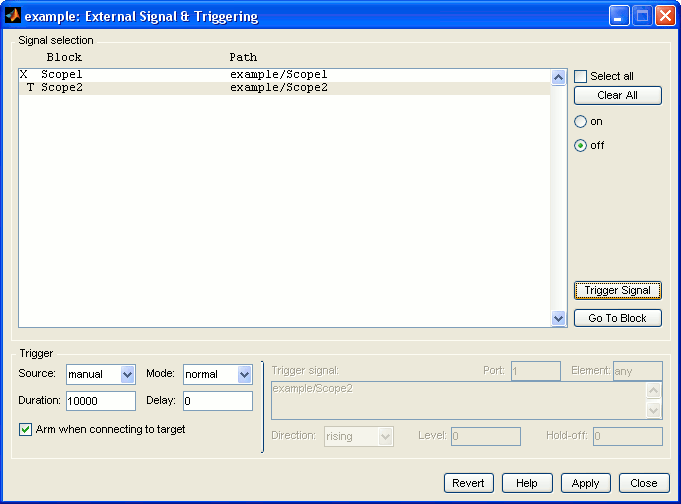The image size is (681, 504).
Task: Open the trigger Source dropdown
Action: 127,374
